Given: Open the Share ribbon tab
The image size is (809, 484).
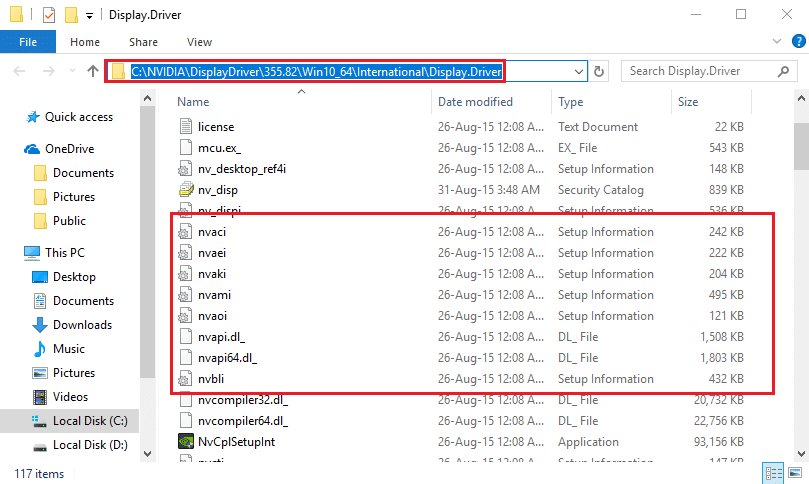Looking at the screenshot, I should [x=143, y=42].
